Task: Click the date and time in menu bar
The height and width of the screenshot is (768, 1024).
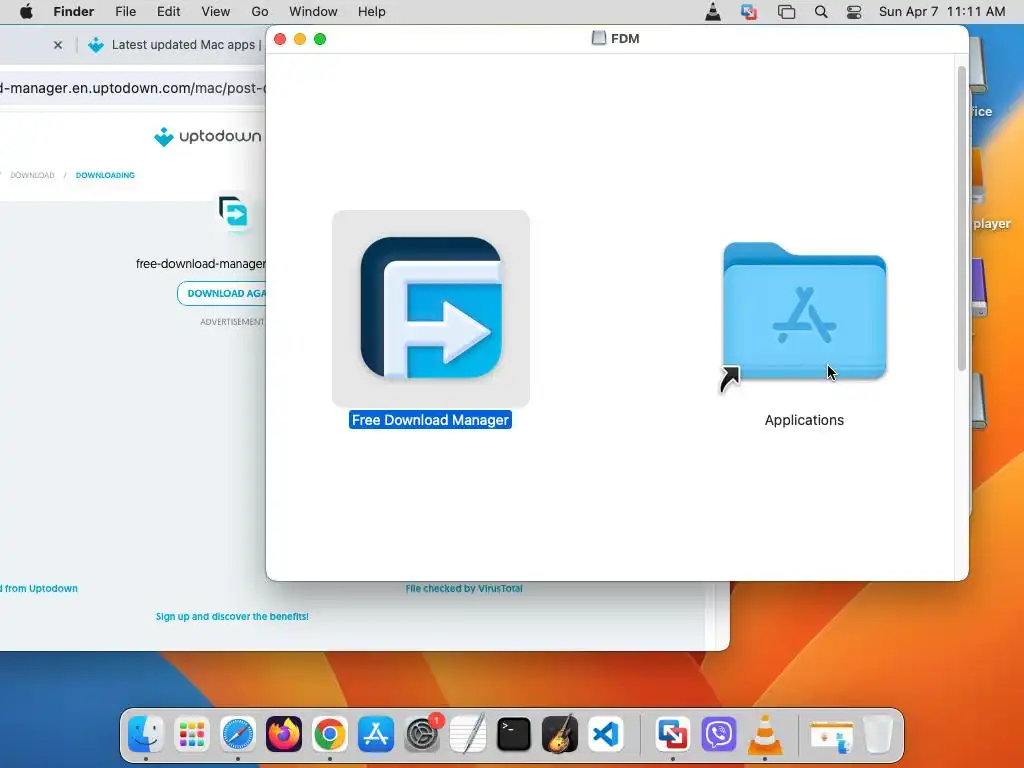Action: point(942,12)
